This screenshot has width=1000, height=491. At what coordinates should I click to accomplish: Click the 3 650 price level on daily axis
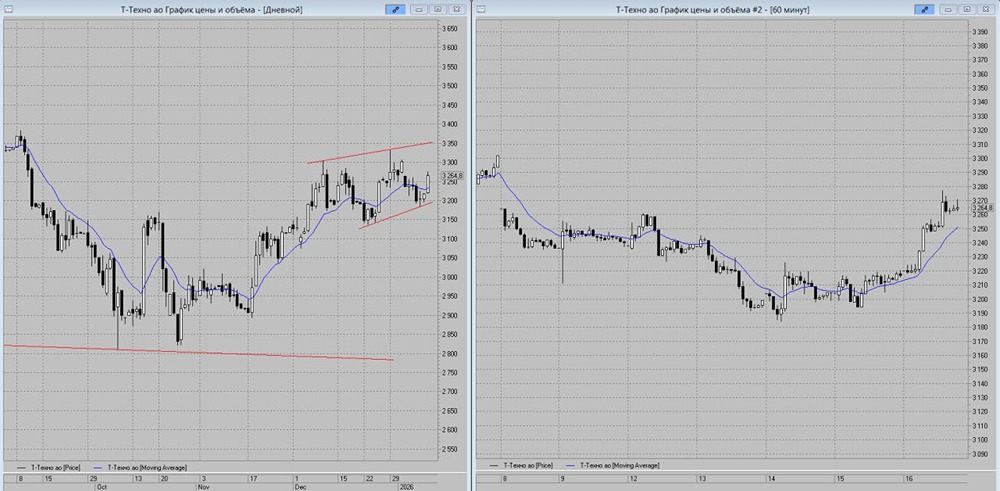450,29
